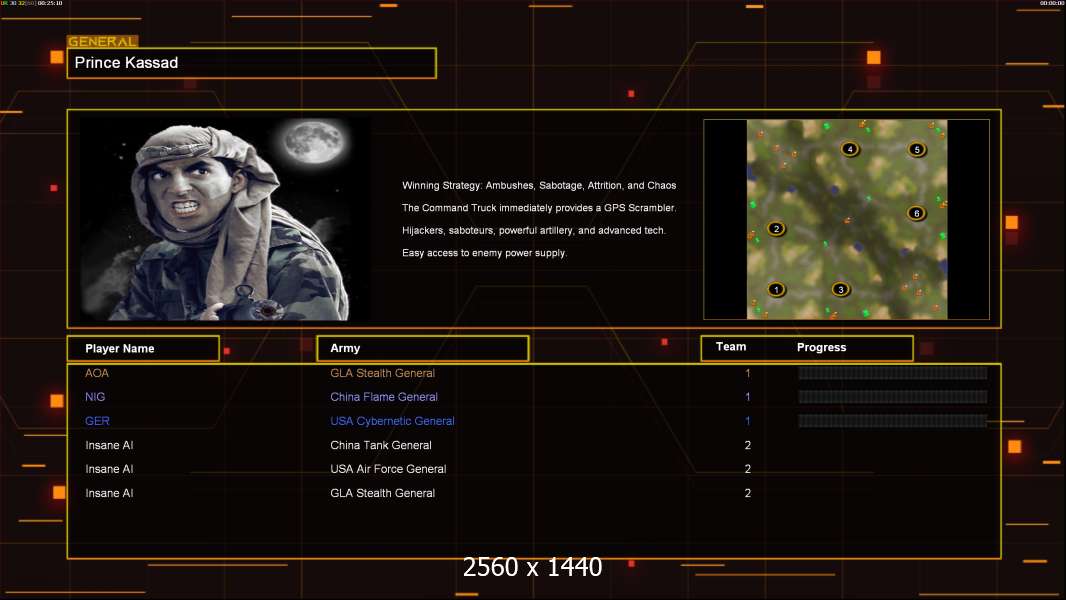Click the Winning Strategy description line
Screen dimensions: 1066x600
click(x=539, y=186)
